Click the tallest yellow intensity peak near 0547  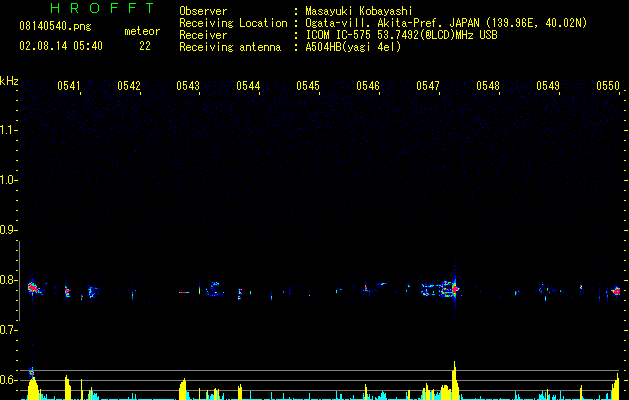[455, 380]
